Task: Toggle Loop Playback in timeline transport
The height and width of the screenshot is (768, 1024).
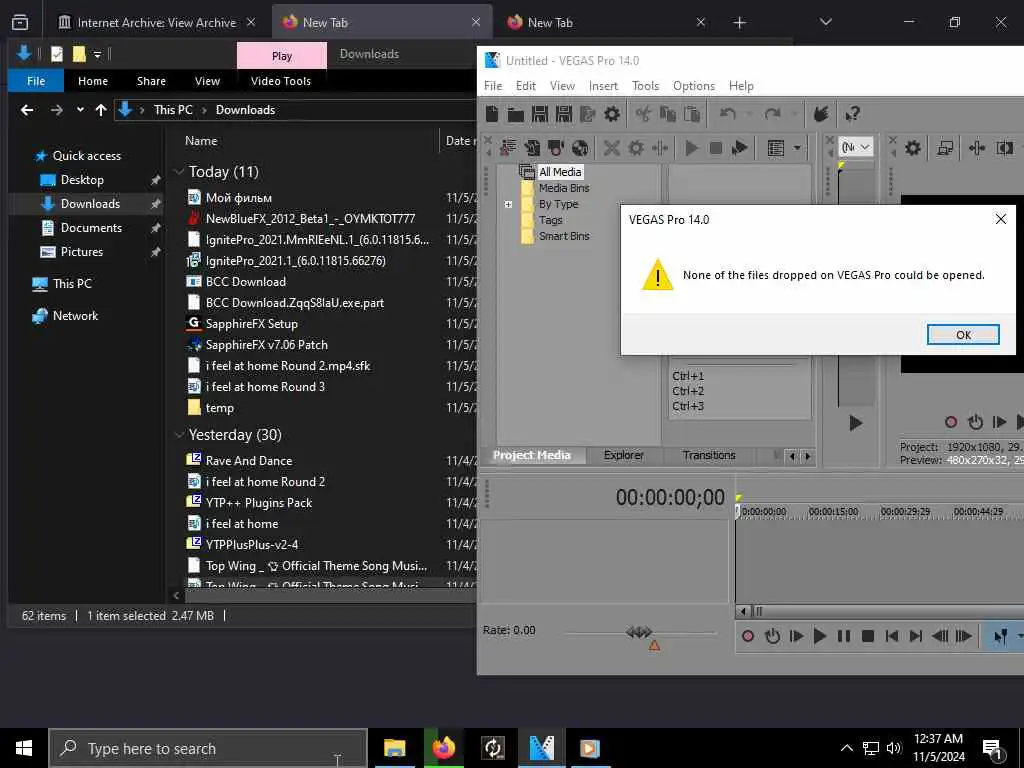Action: click(772, 636)
